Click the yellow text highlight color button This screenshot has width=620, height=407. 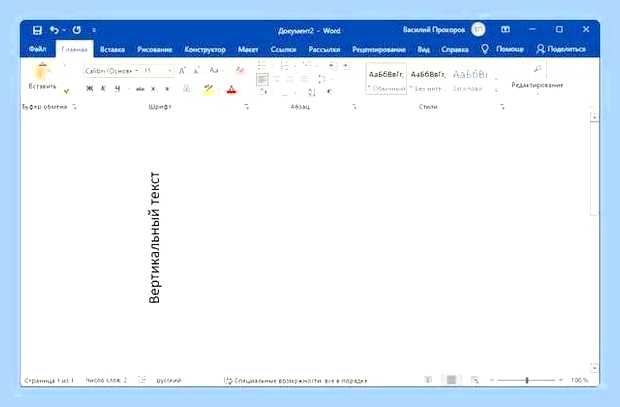208,90
